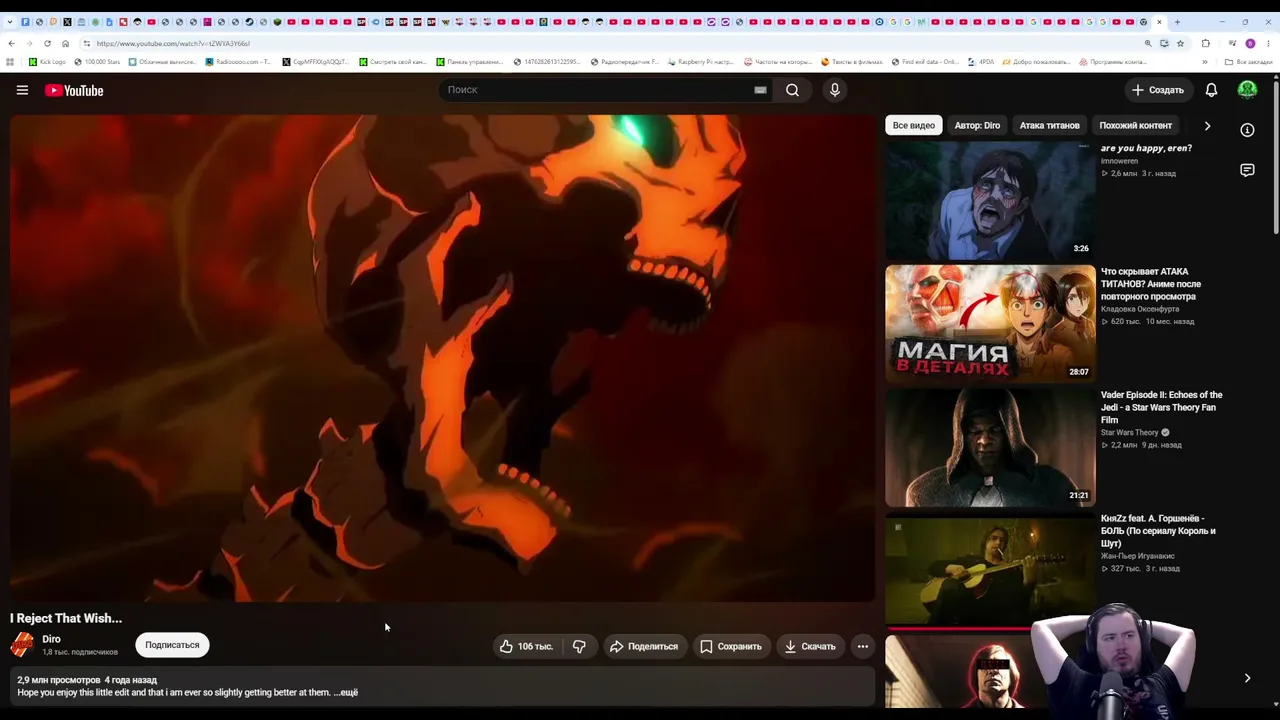This screenshot has width=1280, height=720.
Task: Click the Создать create button
Action: tap(1157, 90)
